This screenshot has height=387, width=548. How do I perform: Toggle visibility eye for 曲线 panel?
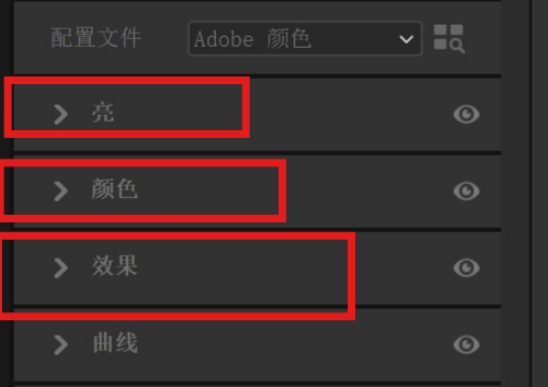(466, 345)
